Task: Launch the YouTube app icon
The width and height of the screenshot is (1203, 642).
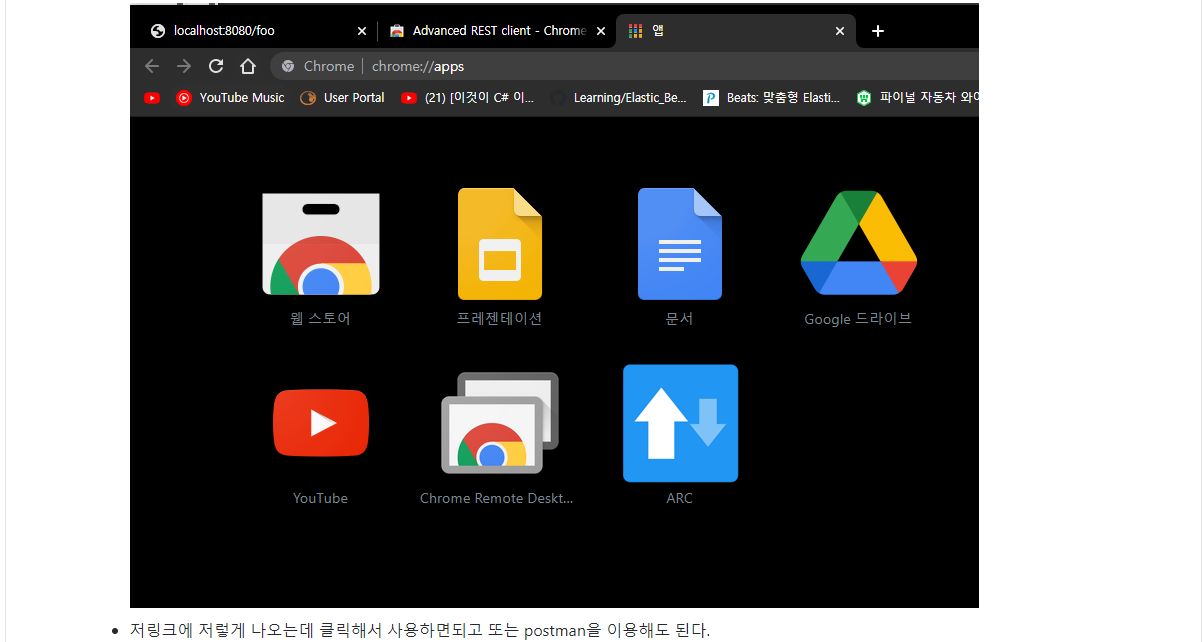Action: (321, 423)
